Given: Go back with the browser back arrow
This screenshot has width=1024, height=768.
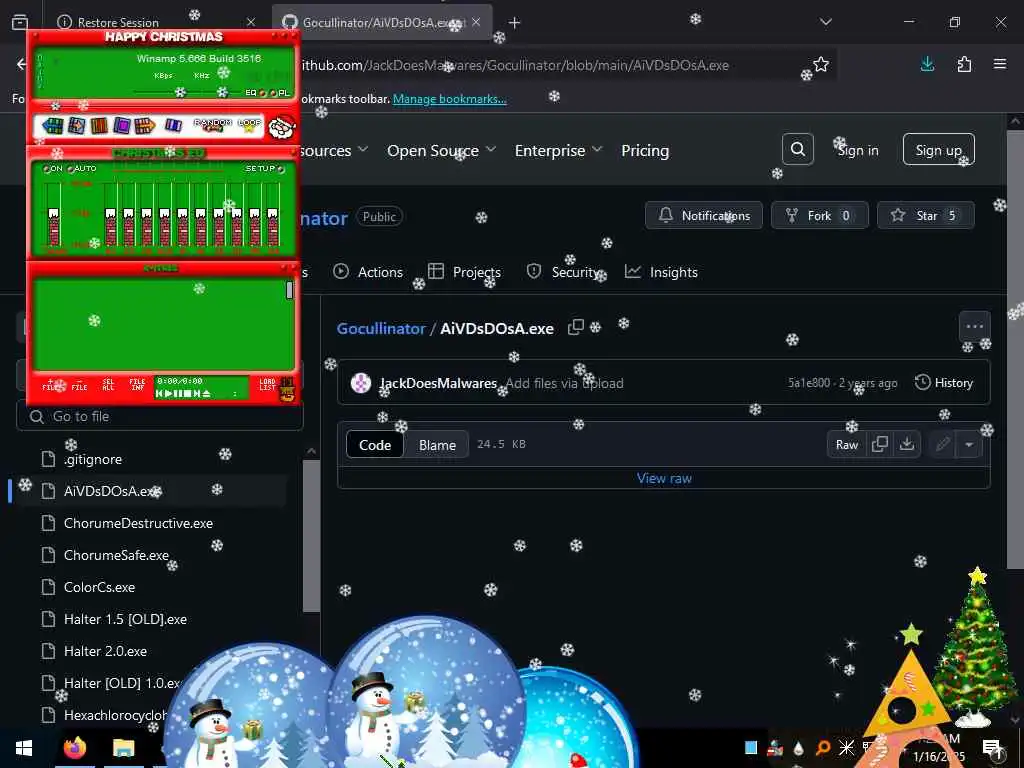Looking at the screenshot, I should point(22,64).
